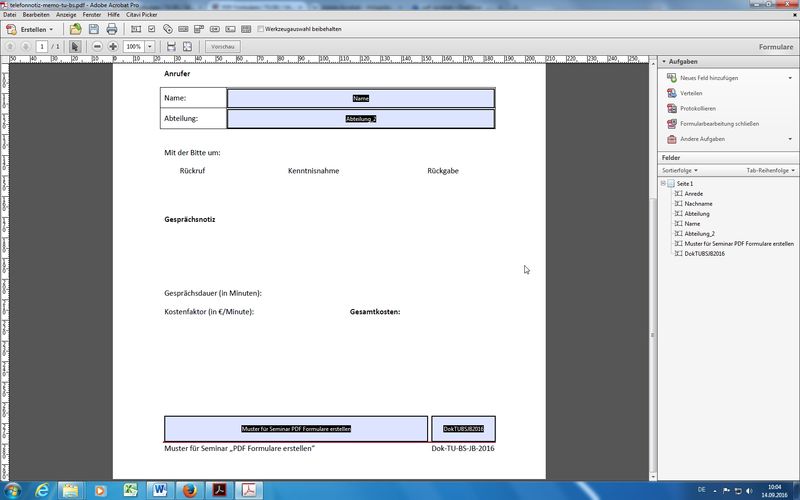Fit page width with scrolling icon
The image size is (800, 500).
pyautogui.click(x=171, y=46)
